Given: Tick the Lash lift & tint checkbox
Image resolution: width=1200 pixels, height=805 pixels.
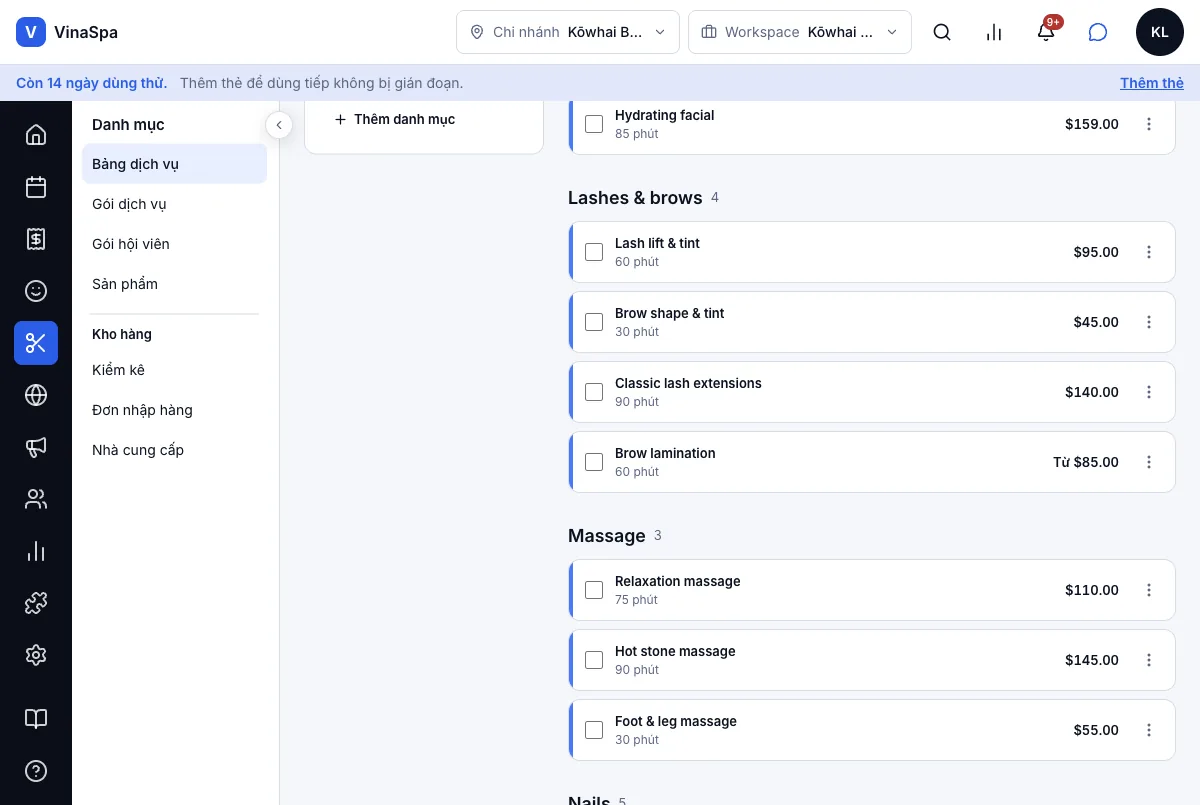Looking at the screenshot, I should [x=594, y=252].
